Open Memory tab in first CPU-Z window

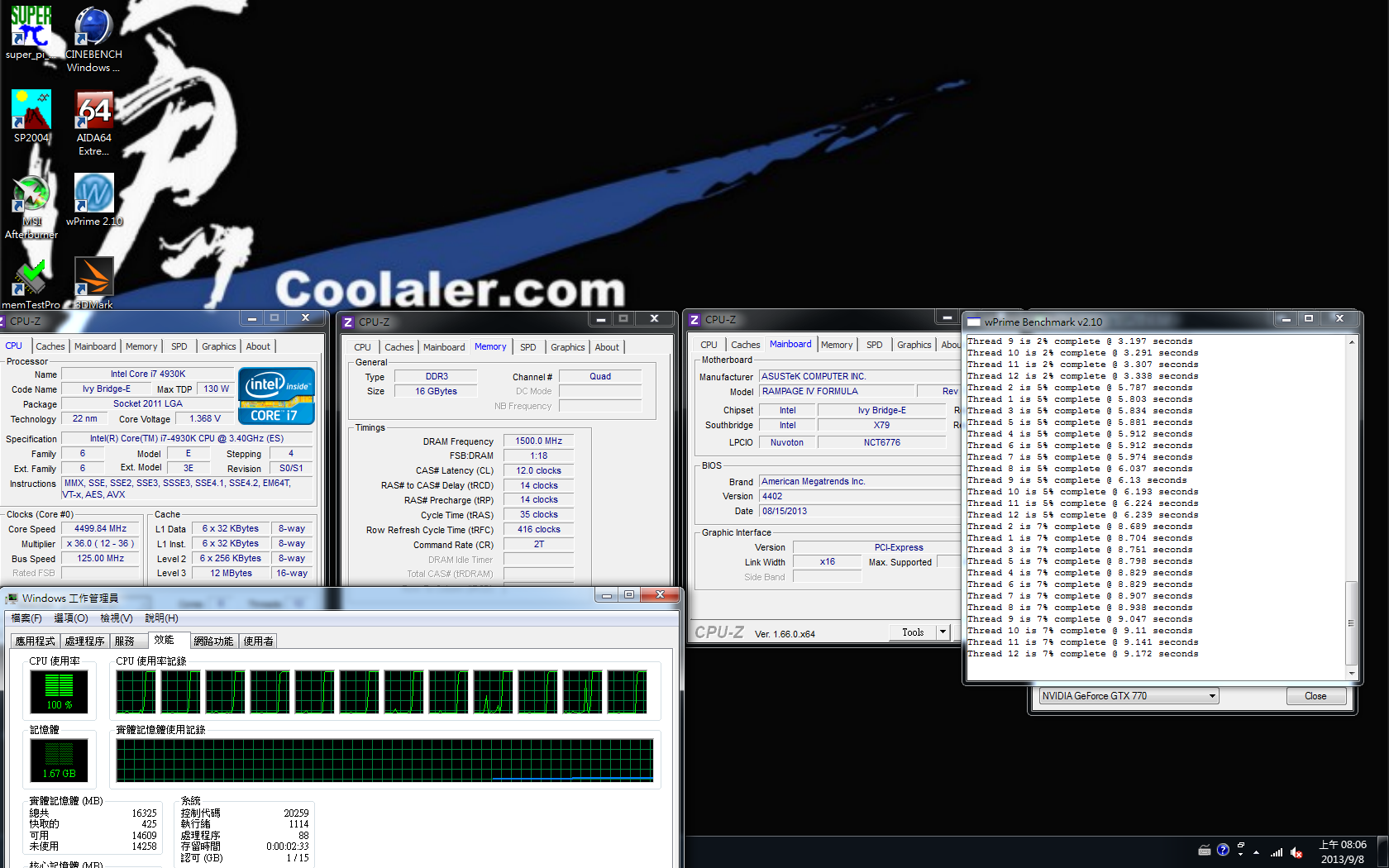click(141, 346)
